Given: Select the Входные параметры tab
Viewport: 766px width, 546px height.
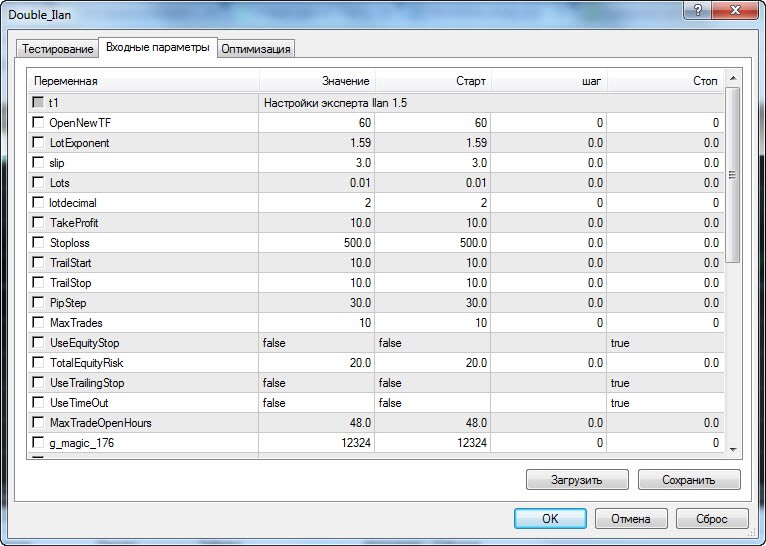Looking at the screenshot, I should pyautogui.click(x=157, y=48).
